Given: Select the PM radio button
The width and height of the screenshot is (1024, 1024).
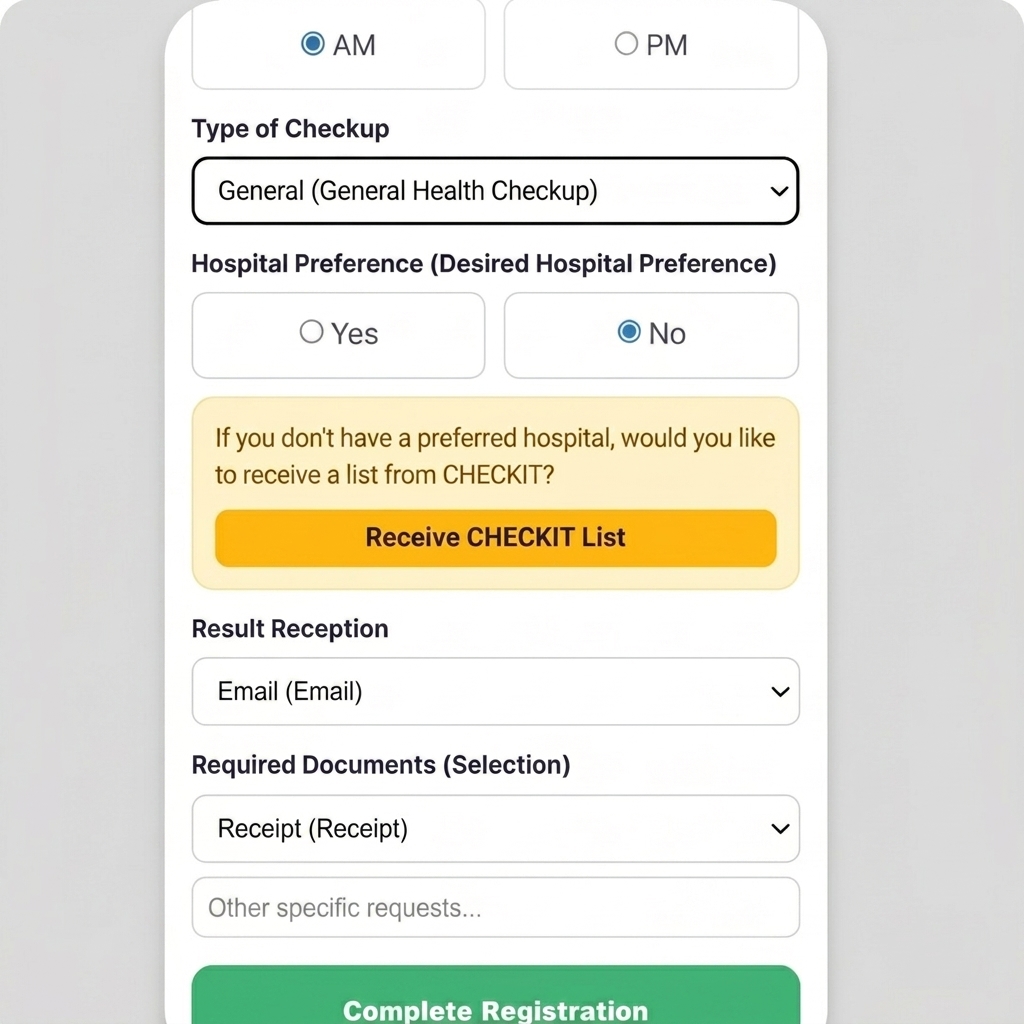Looking at the screenshot, I should [626, 44].
